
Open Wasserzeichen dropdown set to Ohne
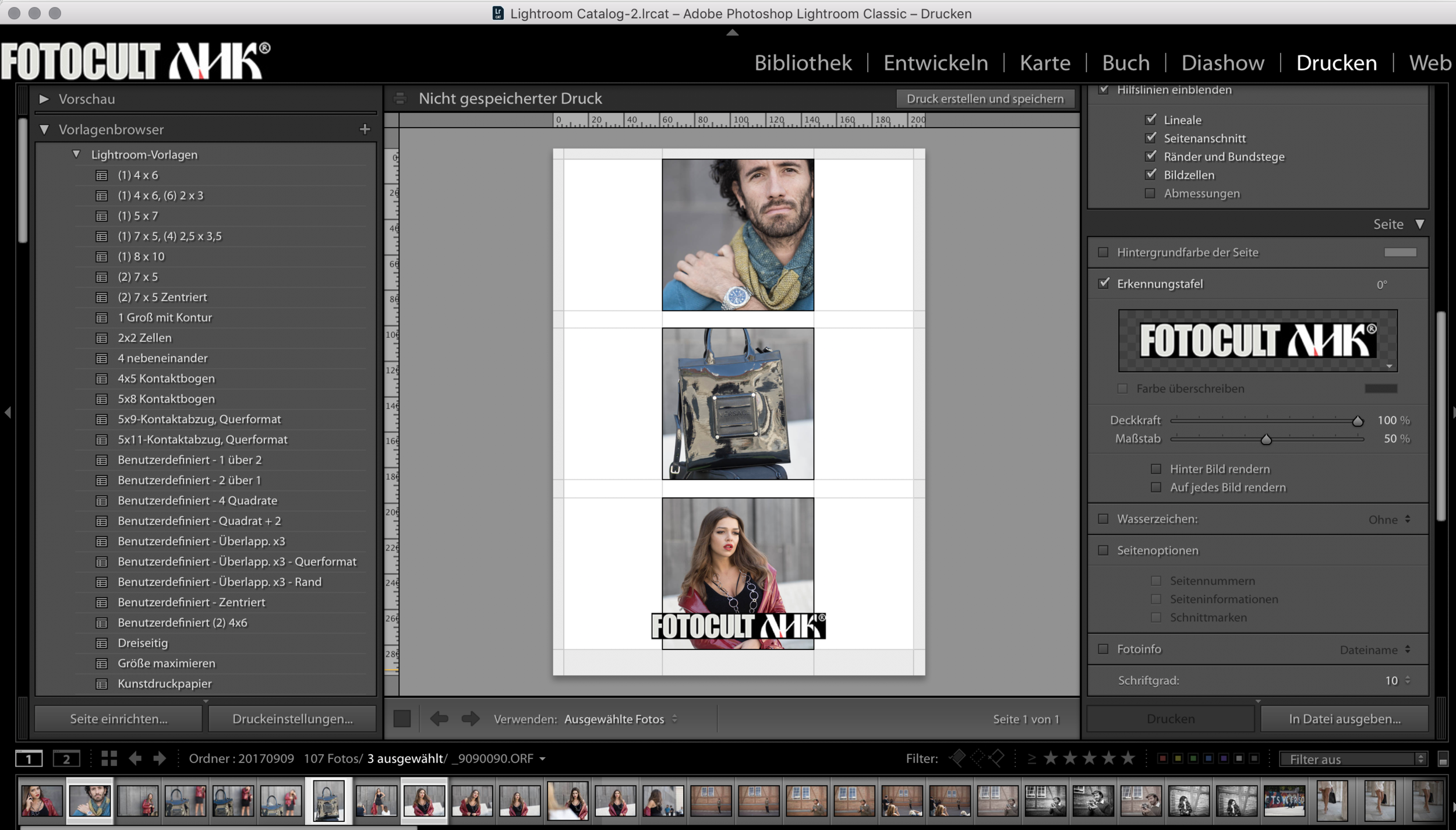1390,519
